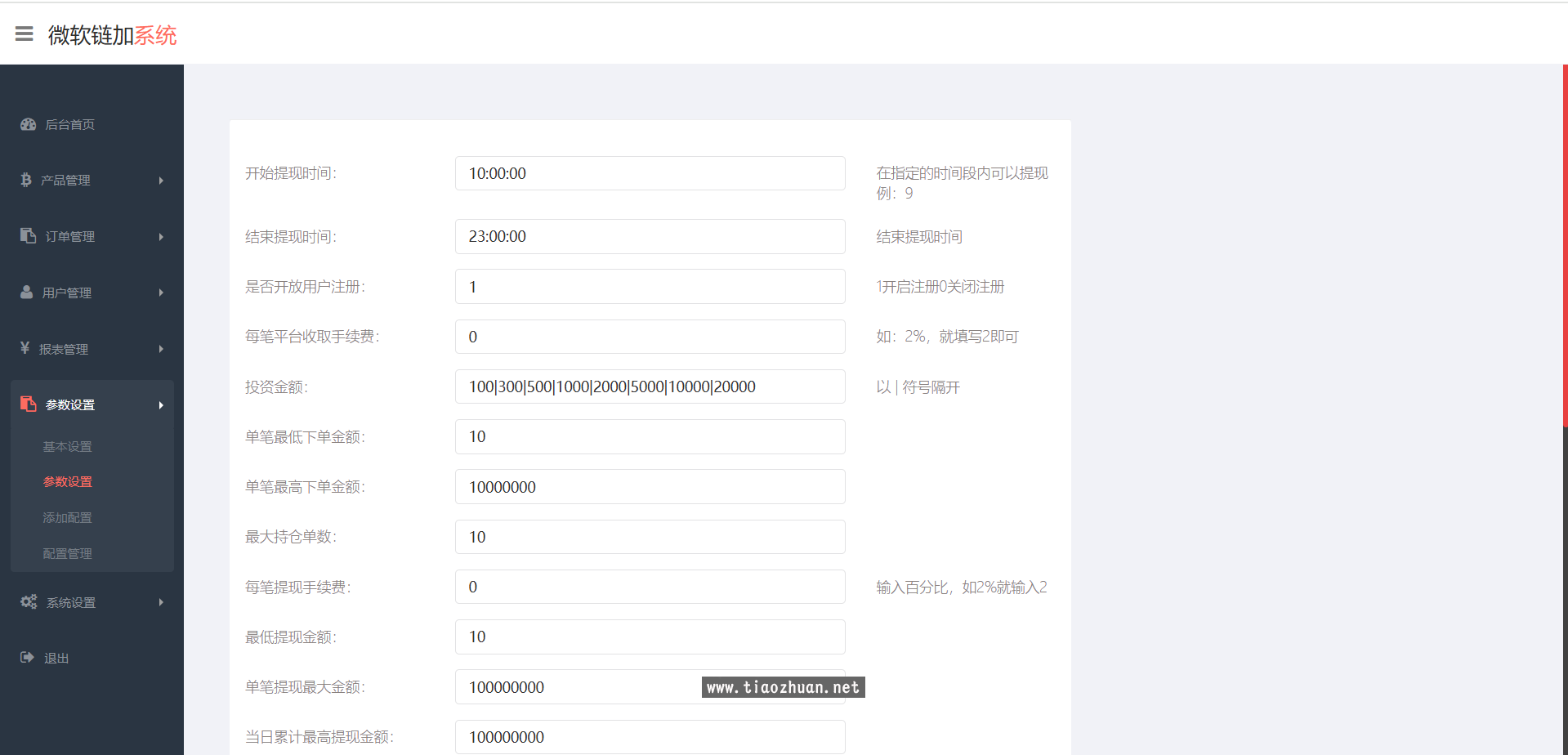This screenshot has width=1568, height=755.
Task: Focus the 开始提现时间 input field
Action: (x=650, y=173)
